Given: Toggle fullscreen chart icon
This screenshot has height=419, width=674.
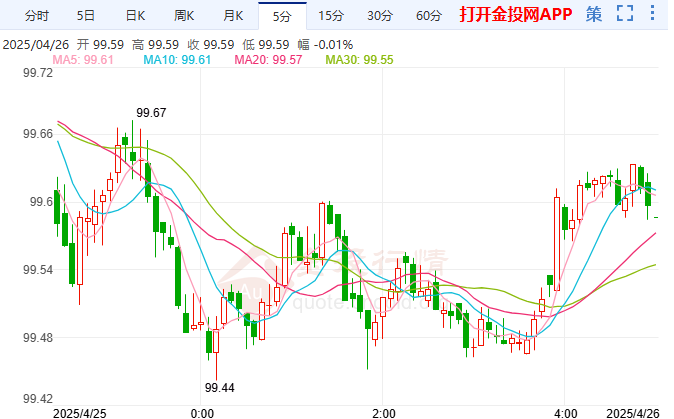Looking at the screenshot, I should 625,14.
